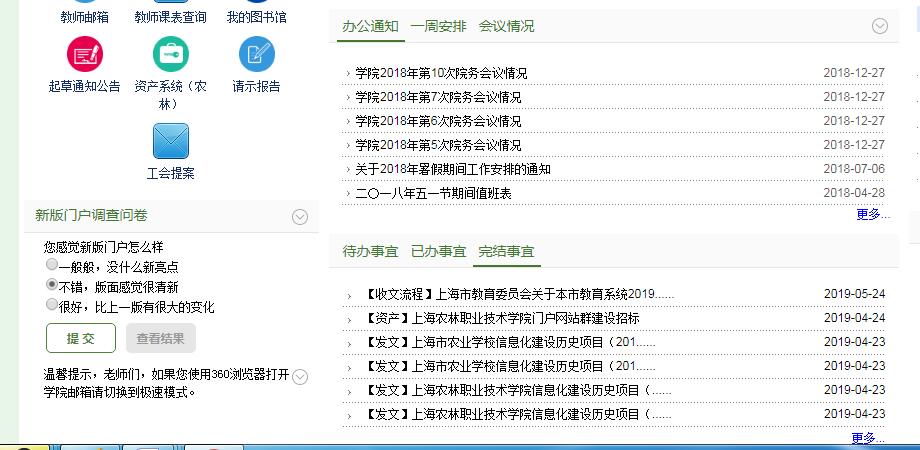This screenshot has height=450, width=920.
Task: Click the 查看结果 button
Action: 160,338
